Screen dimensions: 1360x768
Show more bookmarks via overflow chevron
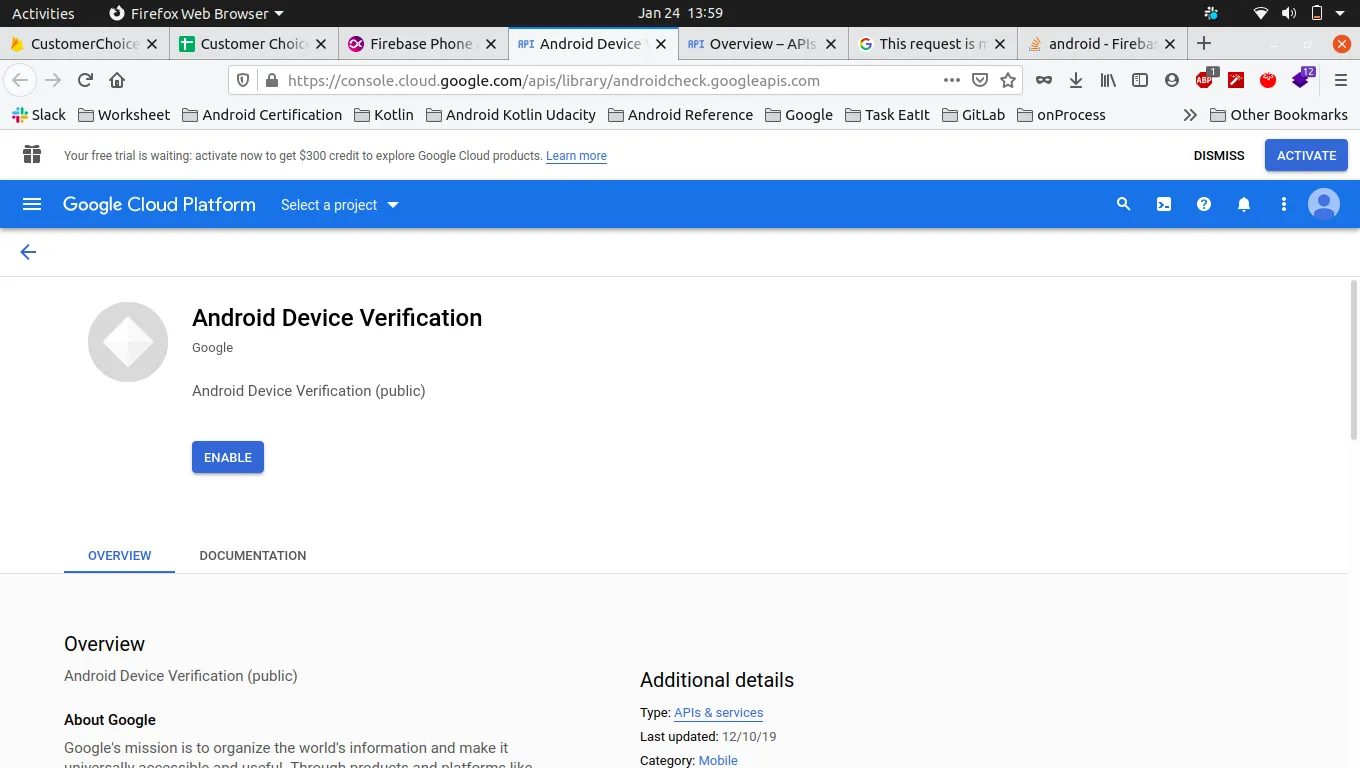click(x=1190, y=115)
